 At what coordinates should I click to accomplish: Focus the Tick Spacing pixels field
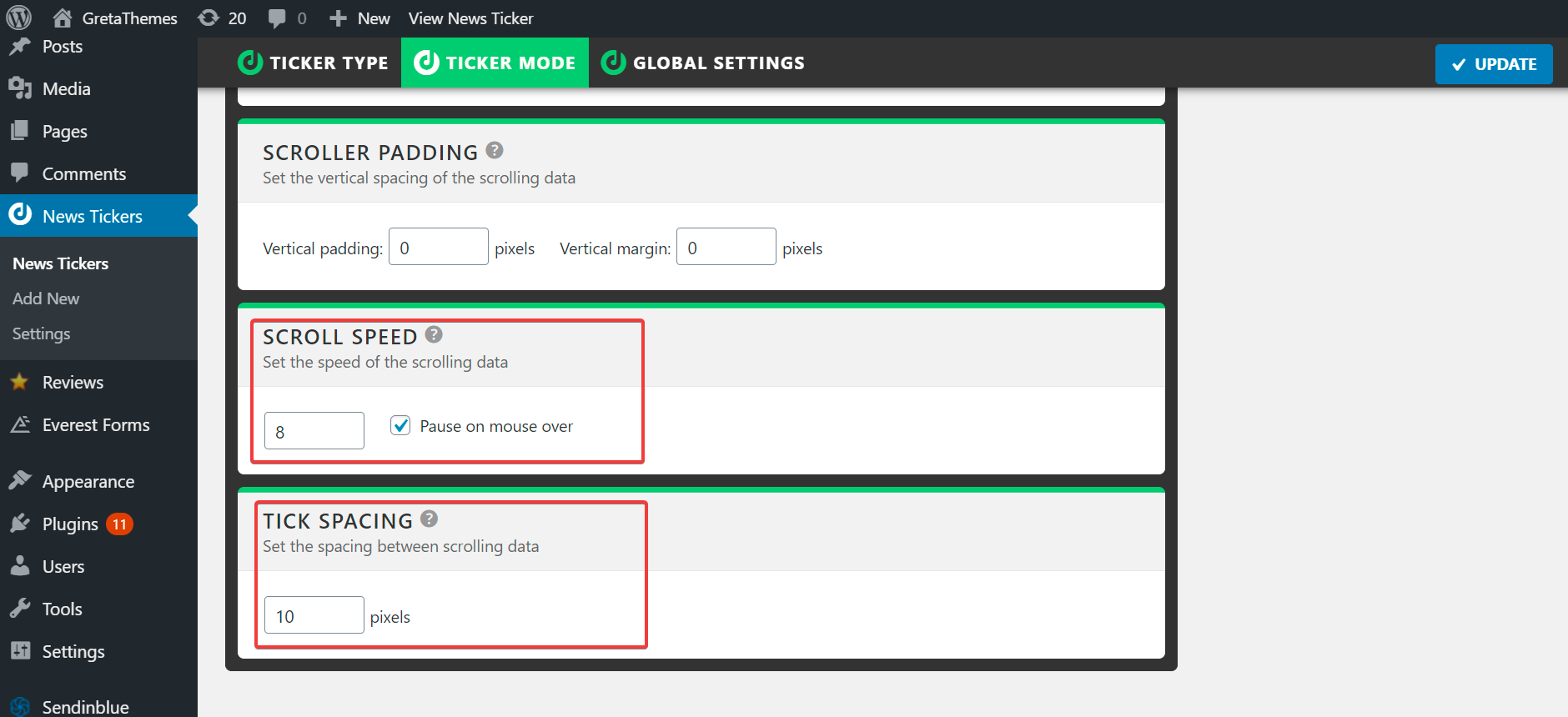pos(314,615)
